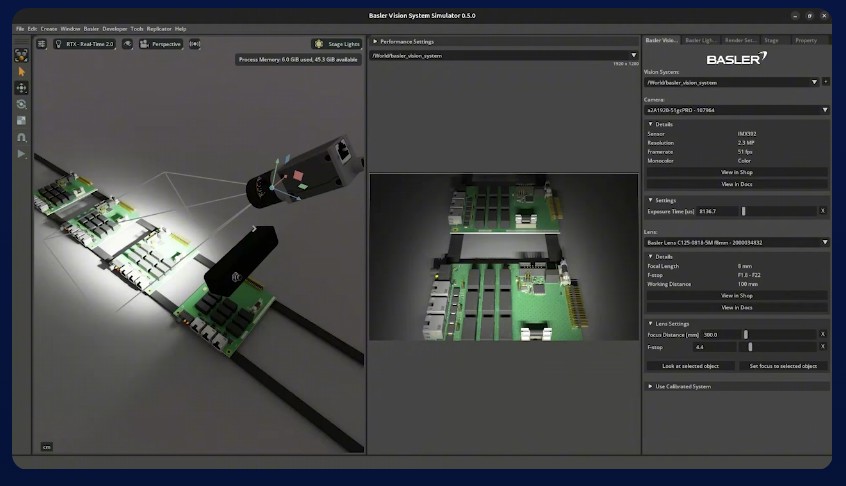Activate the Move gizmo tool
Viewport: 846px width, 486px height.
21,88
